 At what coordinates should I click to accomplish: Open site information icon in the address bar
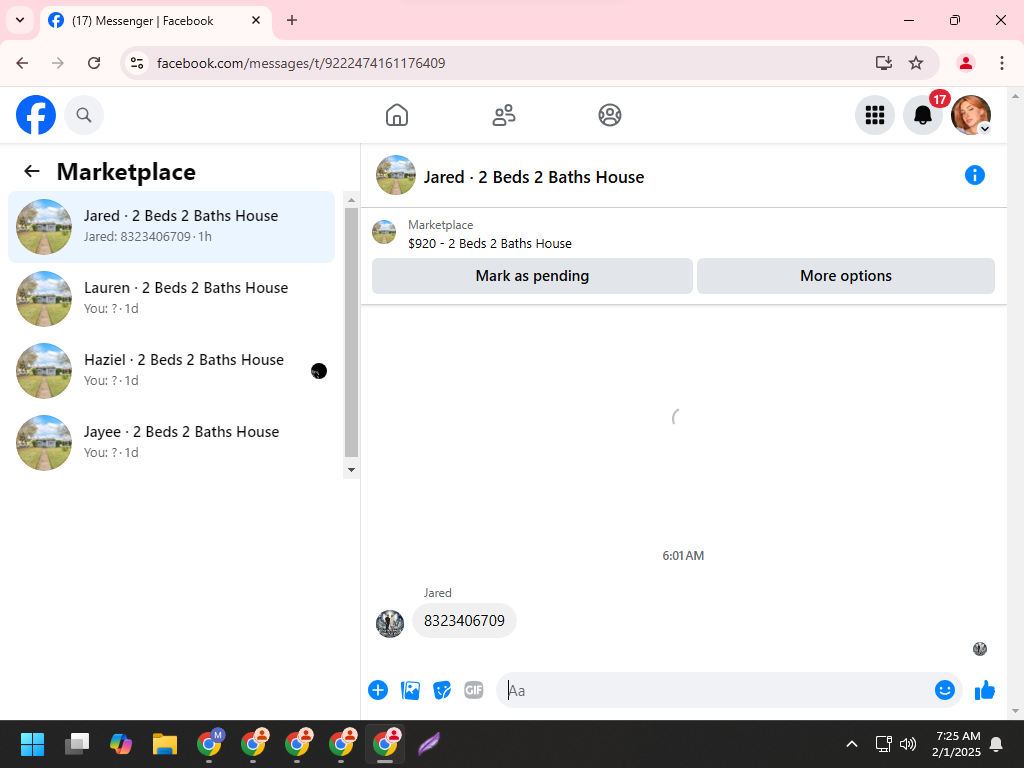tap(137, 63)
